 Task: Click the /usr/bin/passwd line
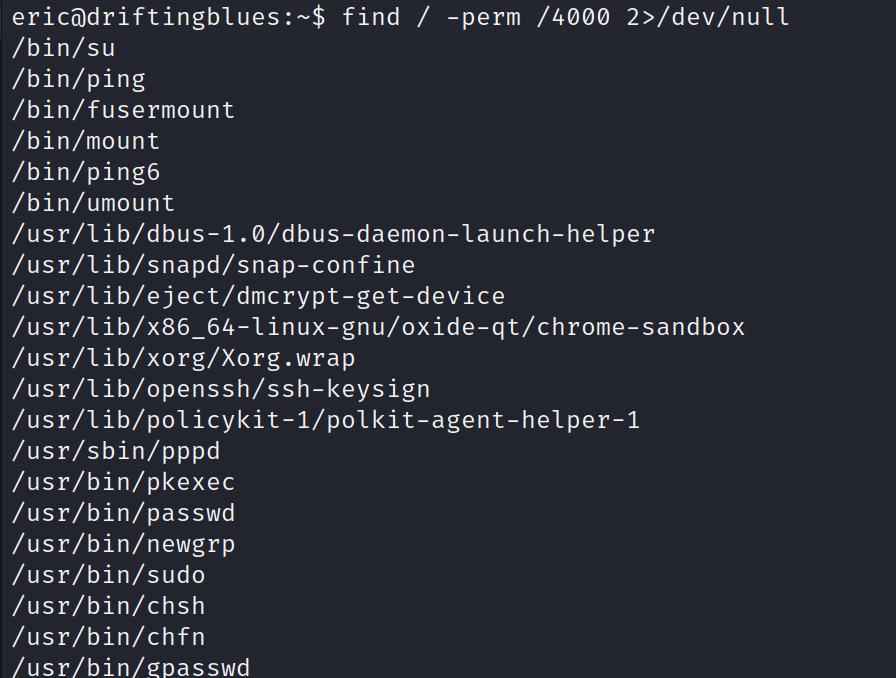click(x=123, y=513)
